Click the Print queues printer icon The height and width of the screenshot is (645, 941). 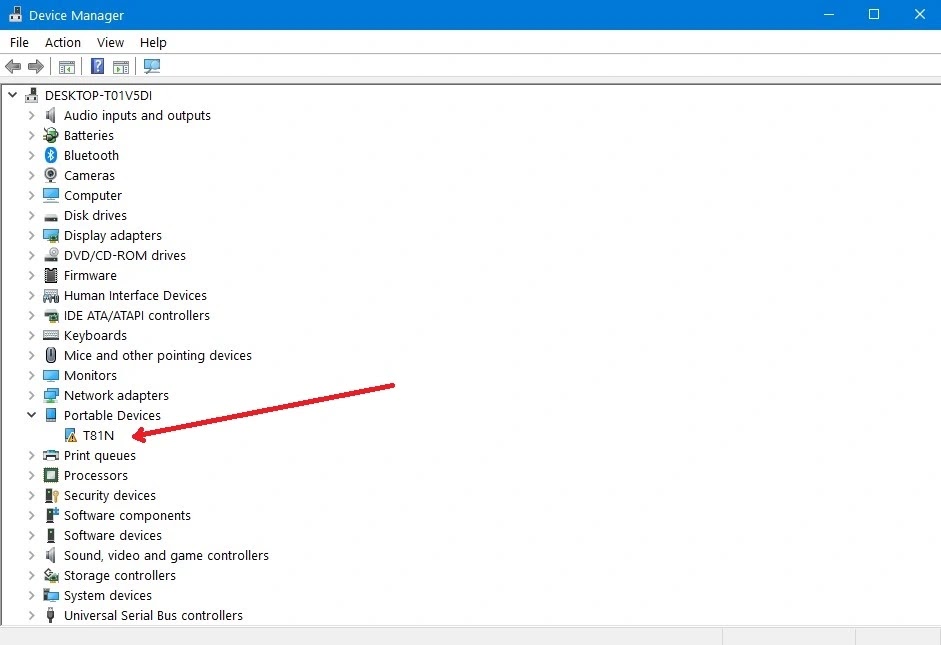(x=51, y=455)
